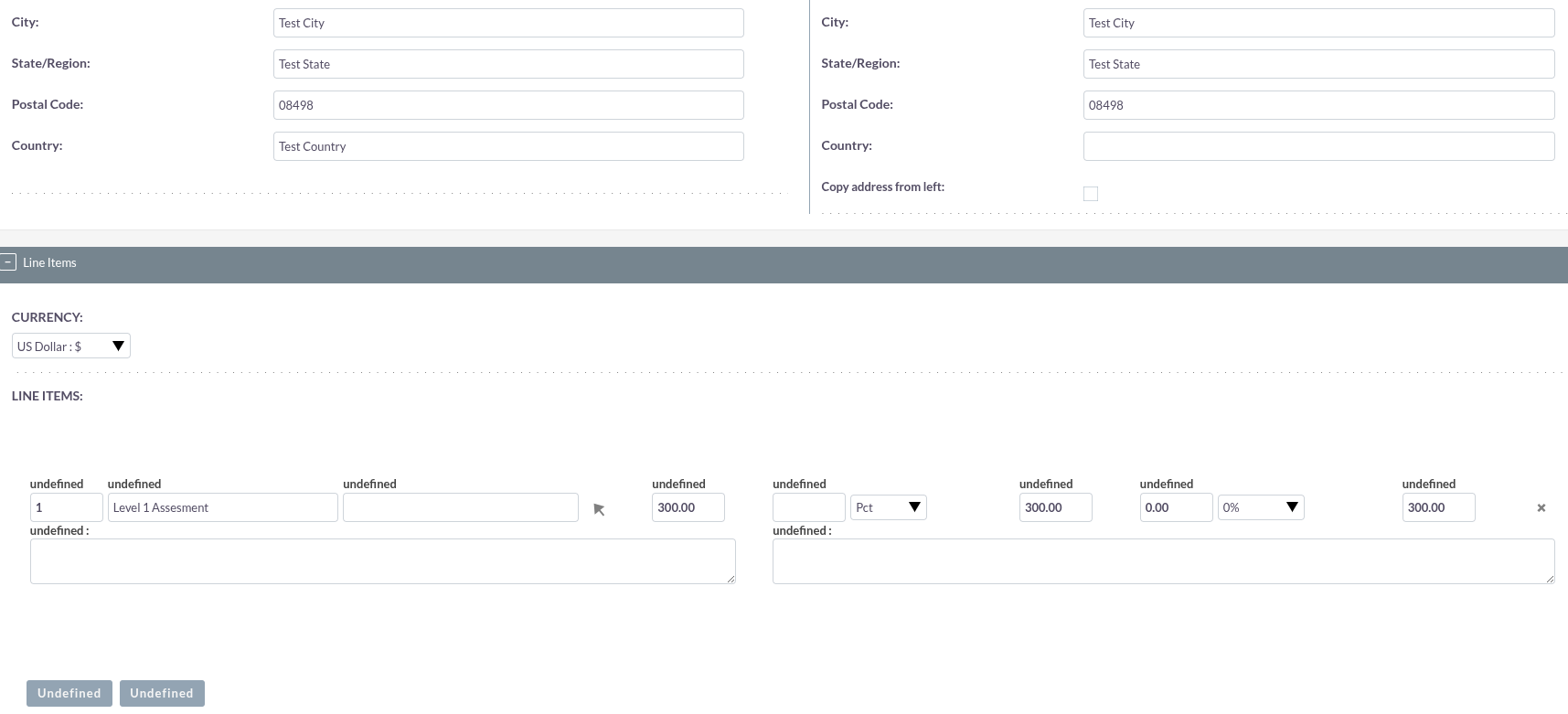Enable Copy address from left checkbox
The image size is (1568, 714).
[x=1090, y=193]
